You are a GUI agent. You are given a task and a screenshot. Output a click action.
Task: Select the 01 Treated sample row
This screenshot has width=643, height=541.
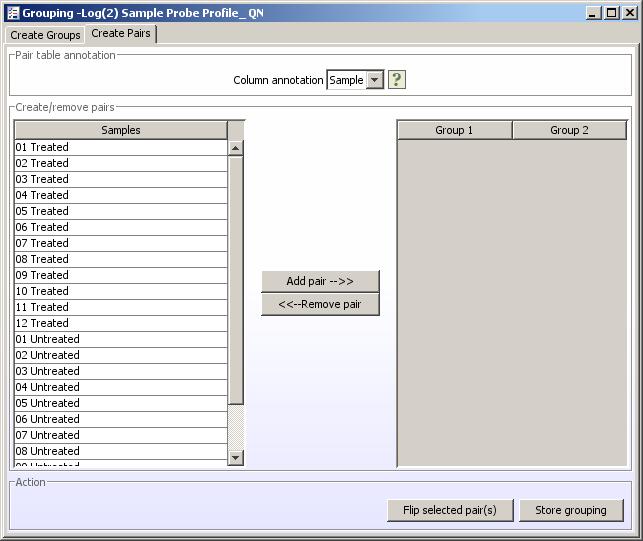pyautogui.click(x=121, y=147)
